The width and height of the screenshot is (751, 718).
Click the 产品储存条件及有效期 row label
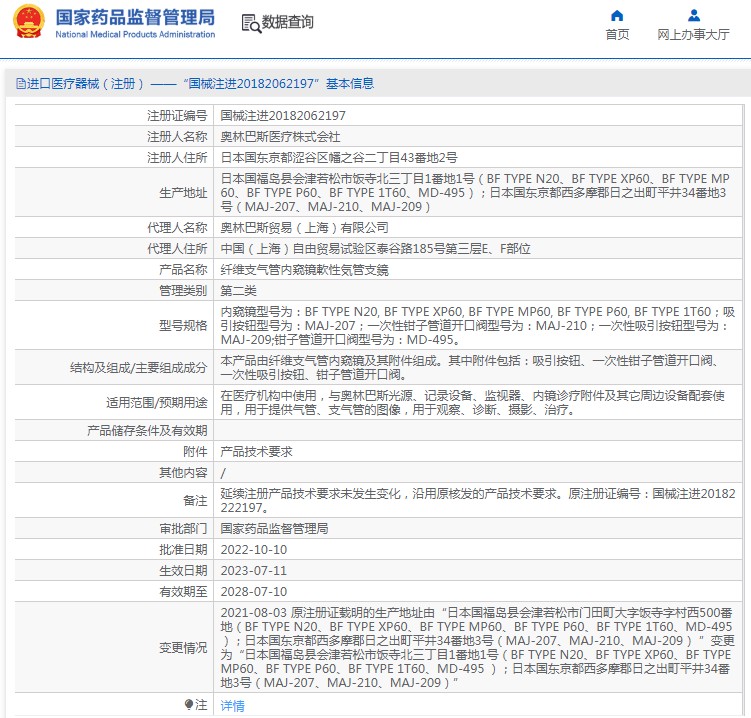pos(147,431)
